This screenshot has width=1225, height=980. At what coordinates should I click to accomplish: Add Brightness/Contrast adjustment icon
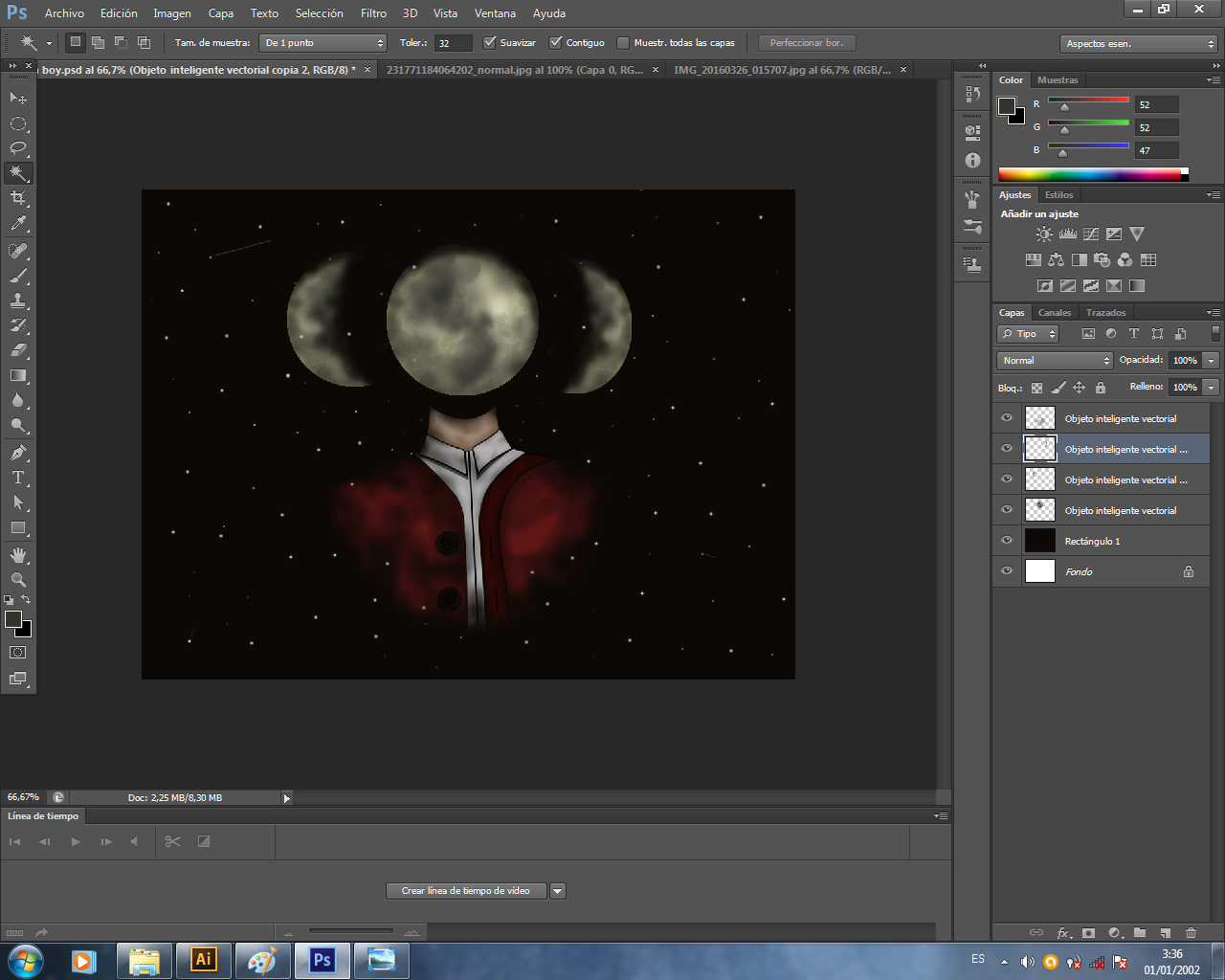(1044, 234)
